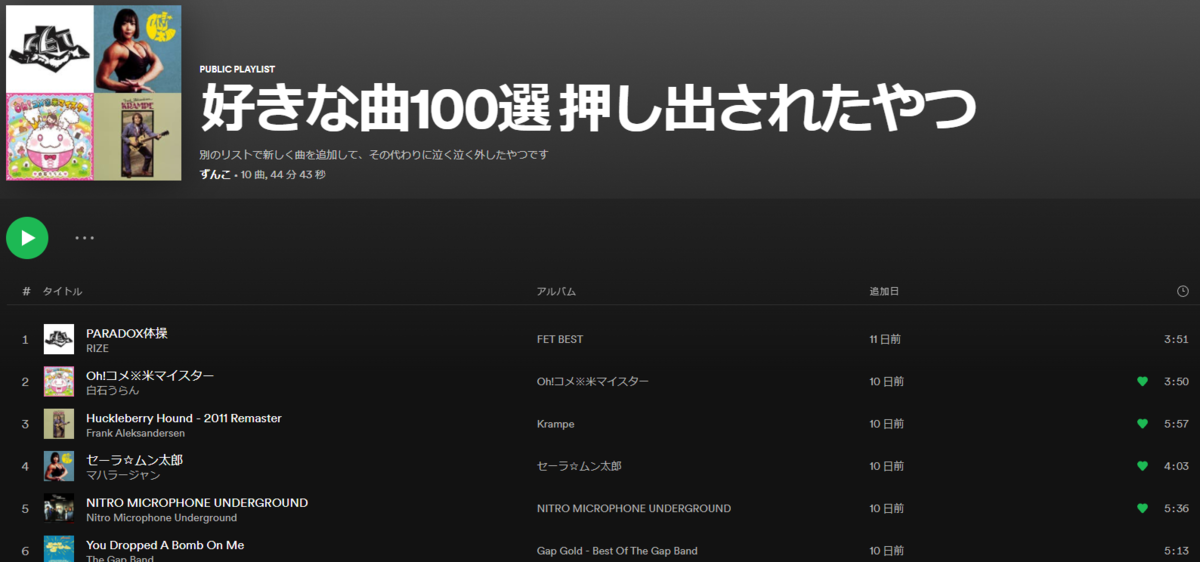This screenshot has height=562, width=1200.
Task: Open playlist owner すんこ profile
Action: 214,175
